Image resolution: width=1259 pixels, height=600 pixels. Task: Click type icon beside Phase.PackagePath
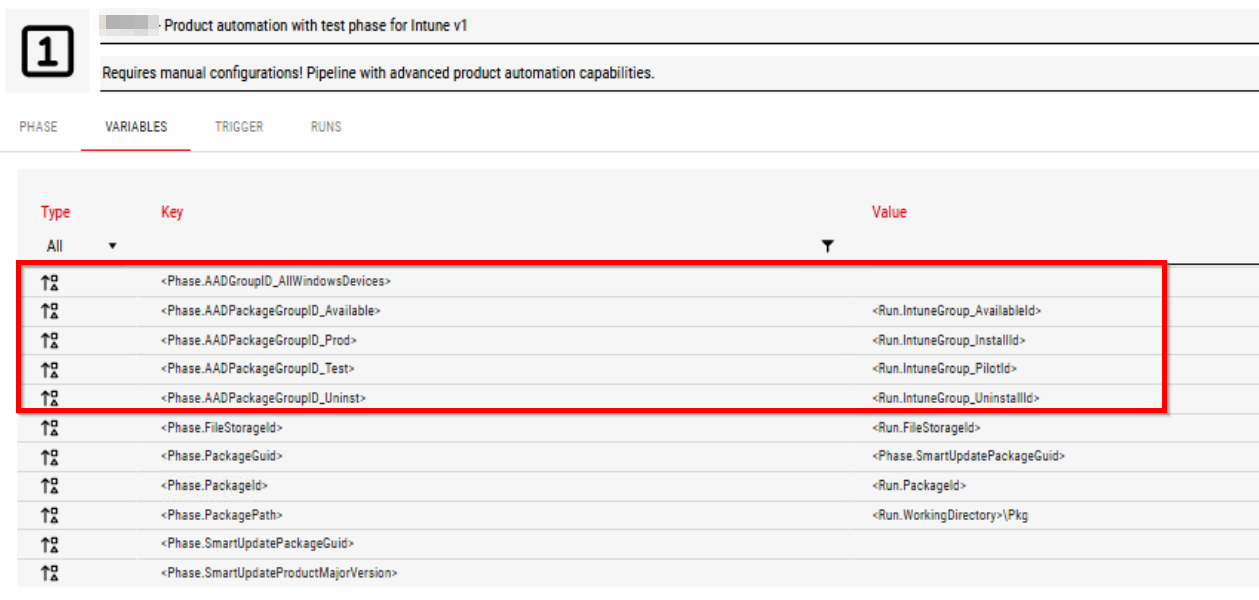49,516
